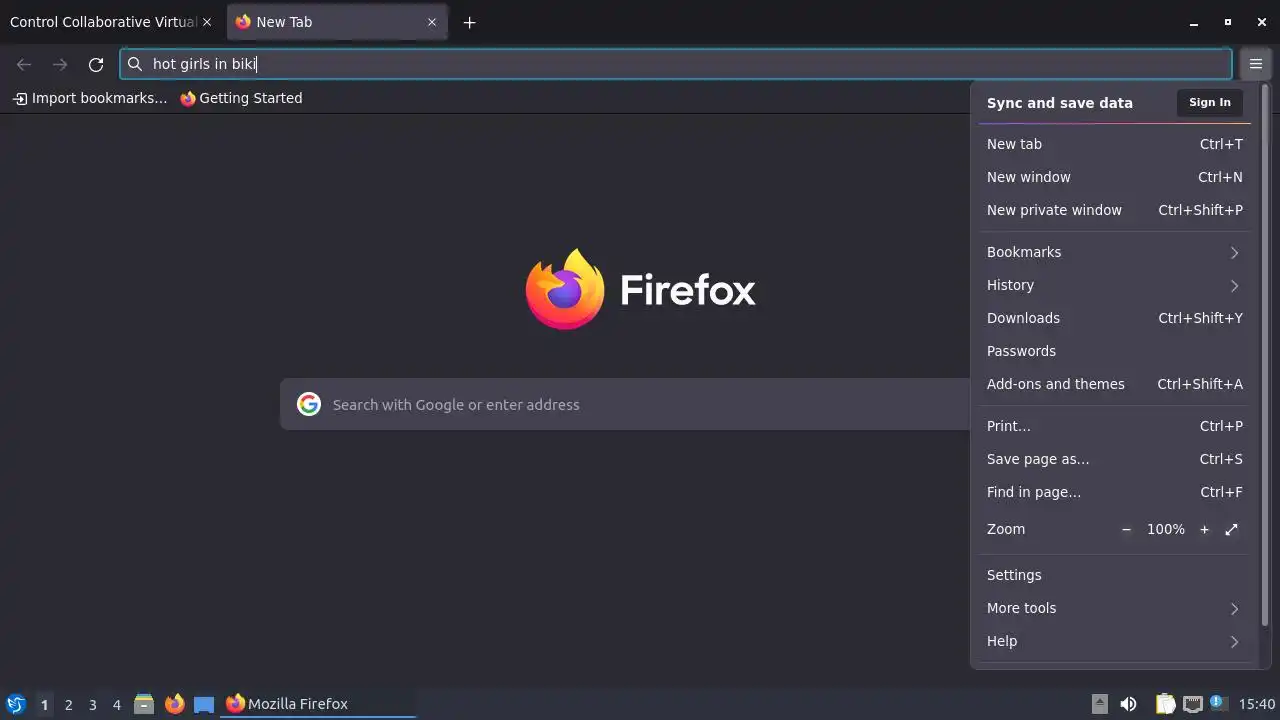Click the Sign In button
Screen dimensions: 1280x720
tap(1210, 102)
